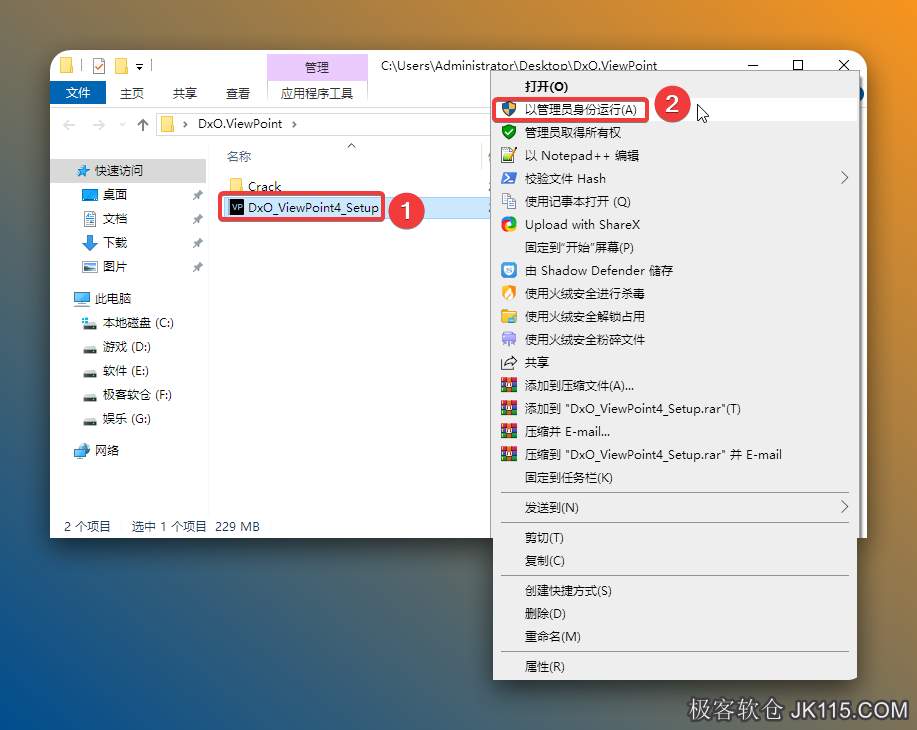Image resolution: width=917 pixels, height=730 pixels.
Task: Switch to the 共享 ribbon tab
Action: (x=185, y=93)
